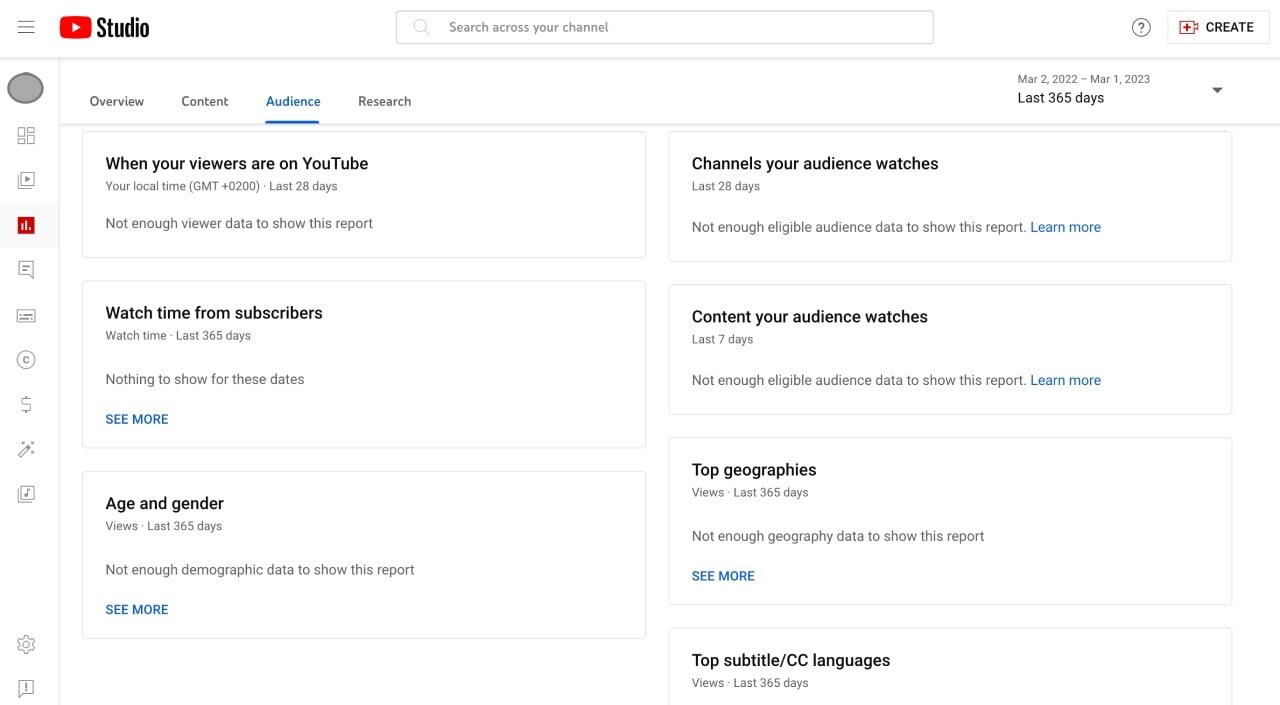Viewport: 1280px width, 705px height.
Task: Open Dashboard from the sidebar
Action: pos(26,136)
